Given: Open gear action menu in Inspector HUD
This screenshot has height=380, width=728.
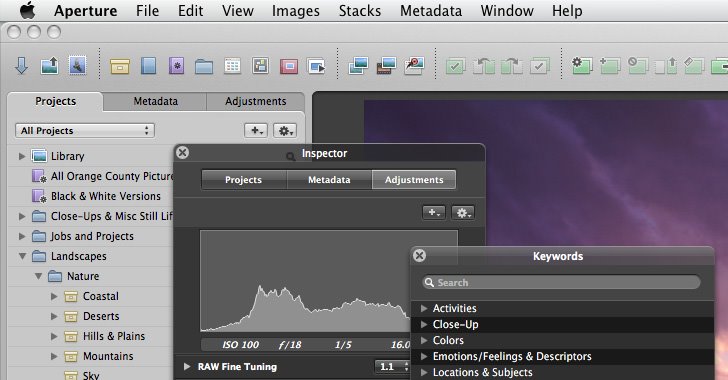Looking at the screenshot, I should (x=463, y=213).
